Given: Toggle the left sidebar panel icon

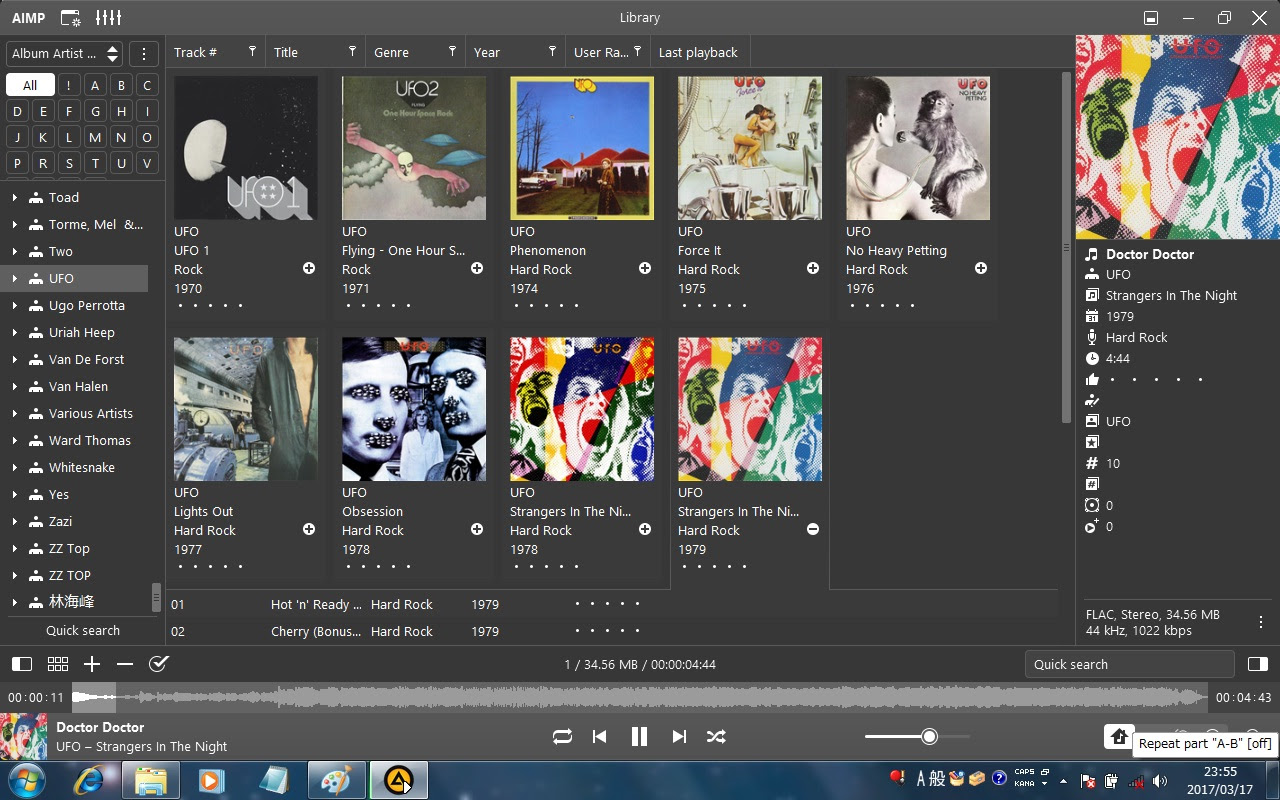Looking at the screenshot, I should [22, 664].
